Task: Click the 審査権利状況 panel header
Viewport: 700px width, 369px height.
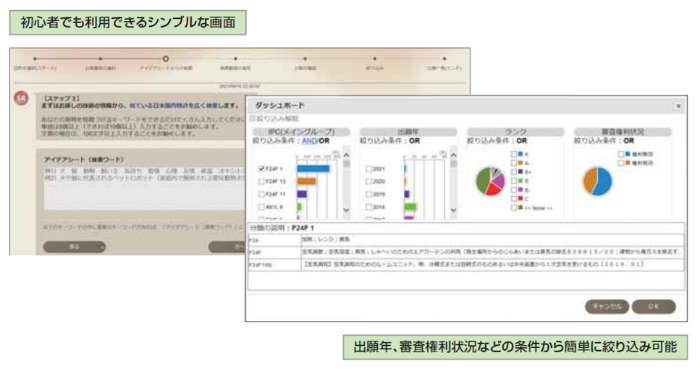Action: [x=622, y=132]
